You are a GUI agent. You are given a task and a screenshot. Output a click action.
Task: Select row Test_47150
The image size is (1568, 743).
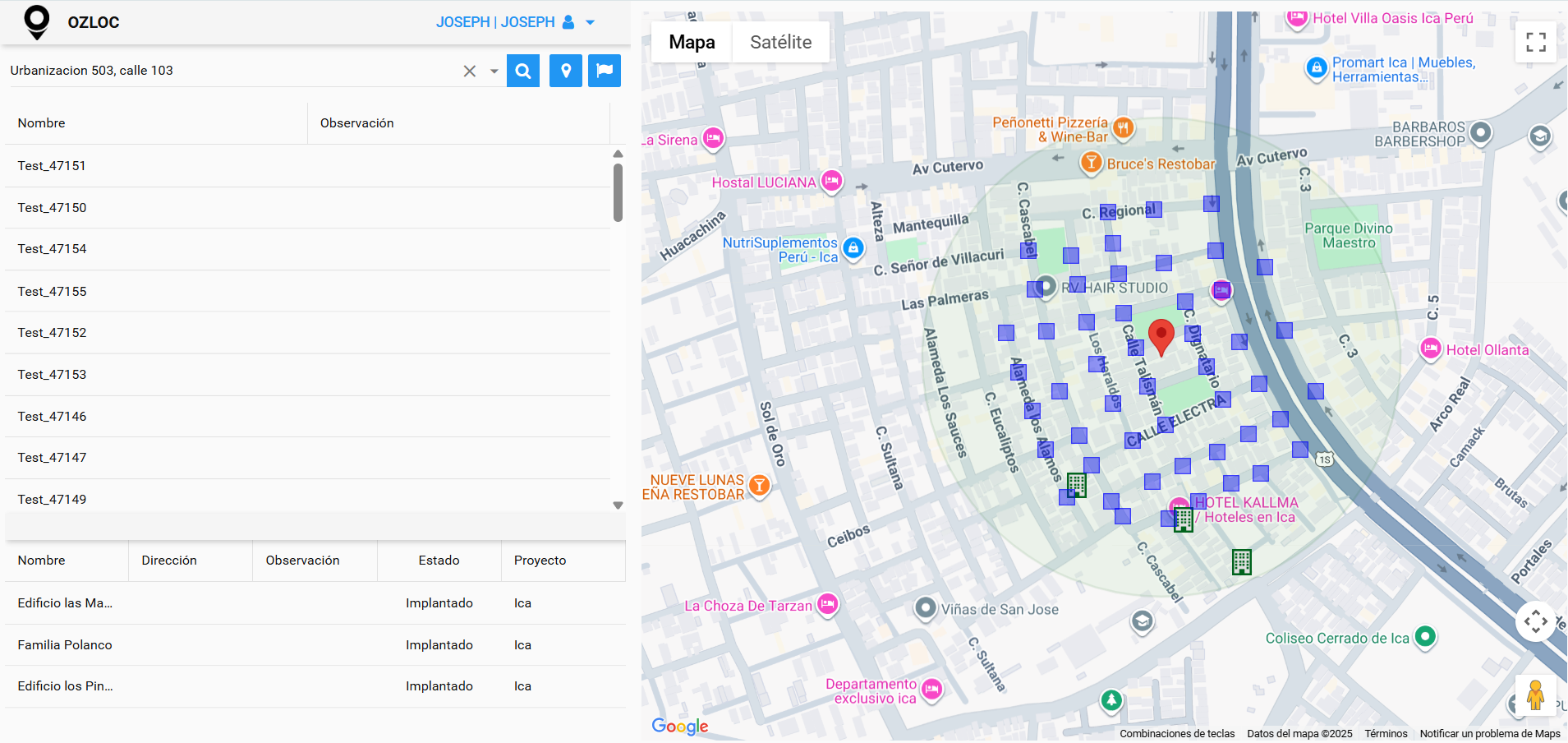307,208
